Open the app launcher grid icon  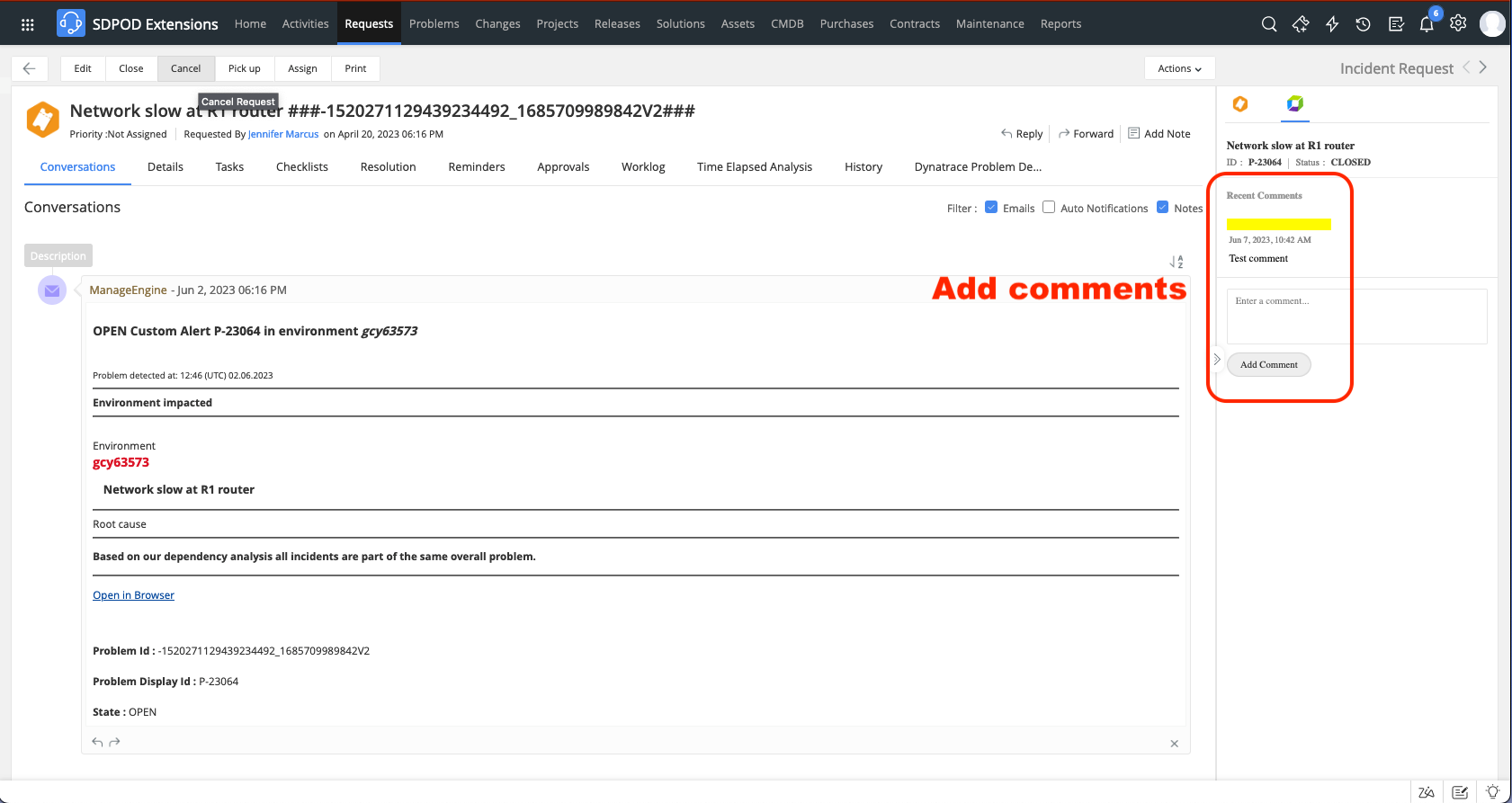pos(28,24)
